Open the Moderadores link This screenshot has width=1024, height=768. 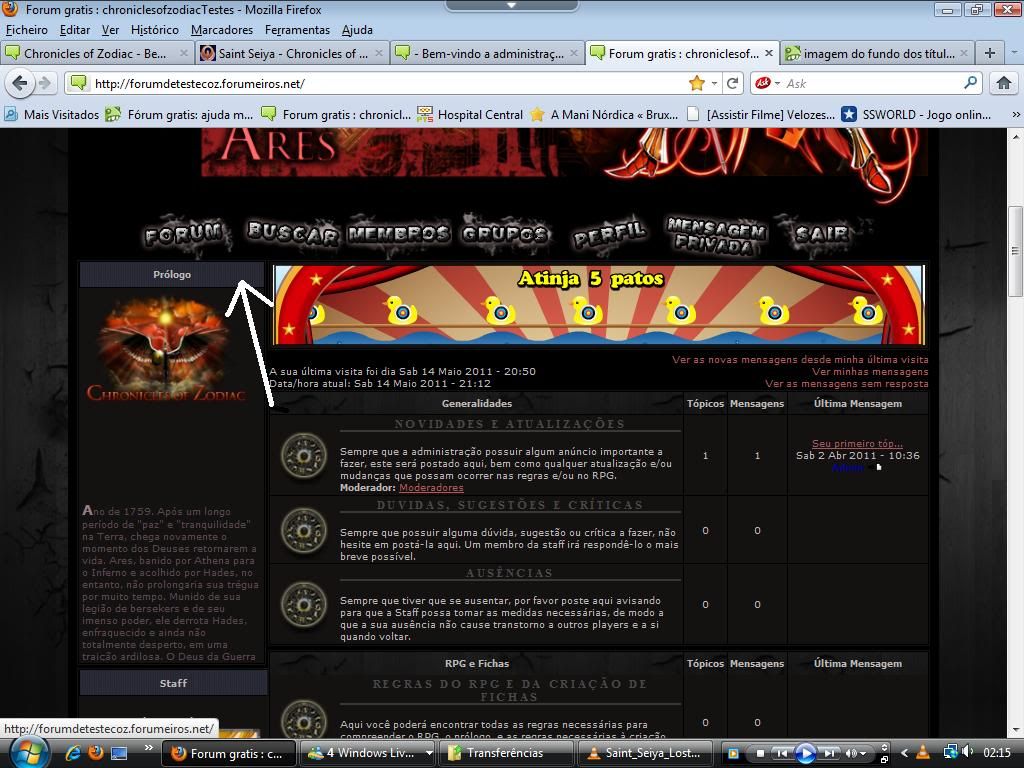(x=431, y=488)
